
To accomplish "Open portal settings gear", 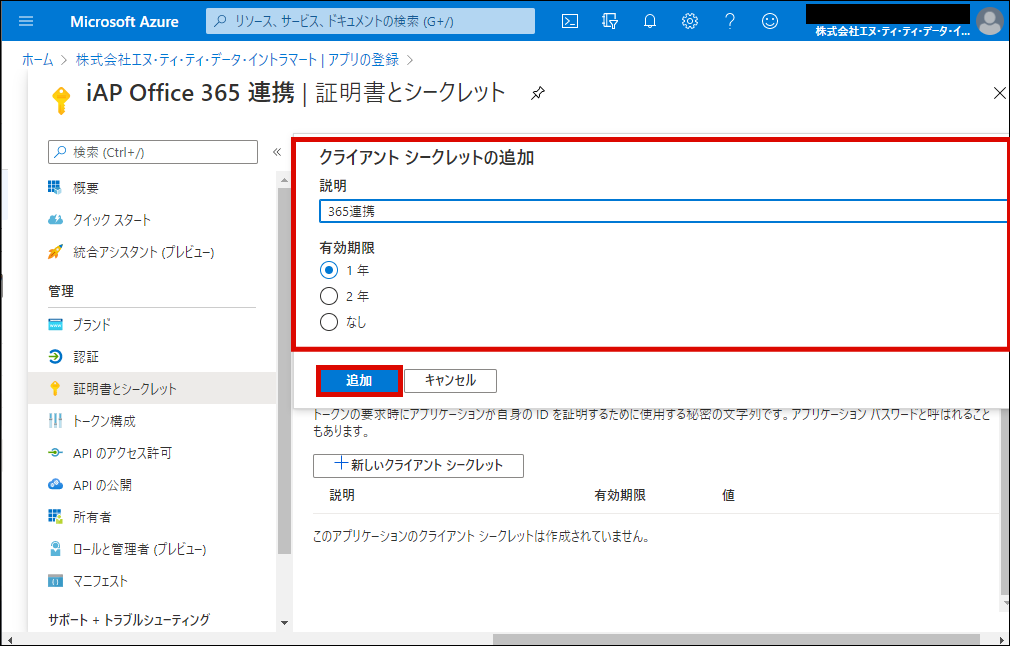I will pyautogui.click(x=690, y=21).
